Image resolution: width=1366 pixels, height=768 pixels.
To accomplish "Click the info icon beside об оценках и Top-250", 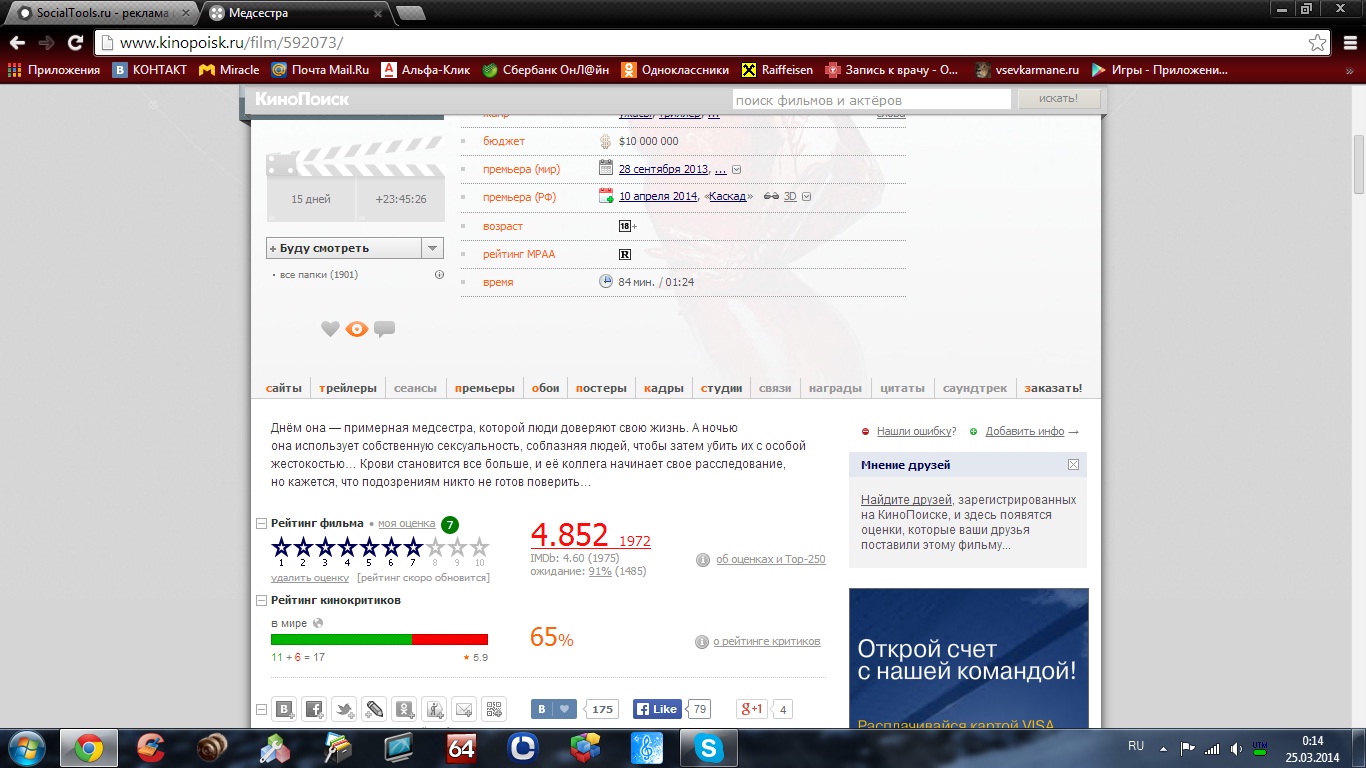I will click(703, 560).
